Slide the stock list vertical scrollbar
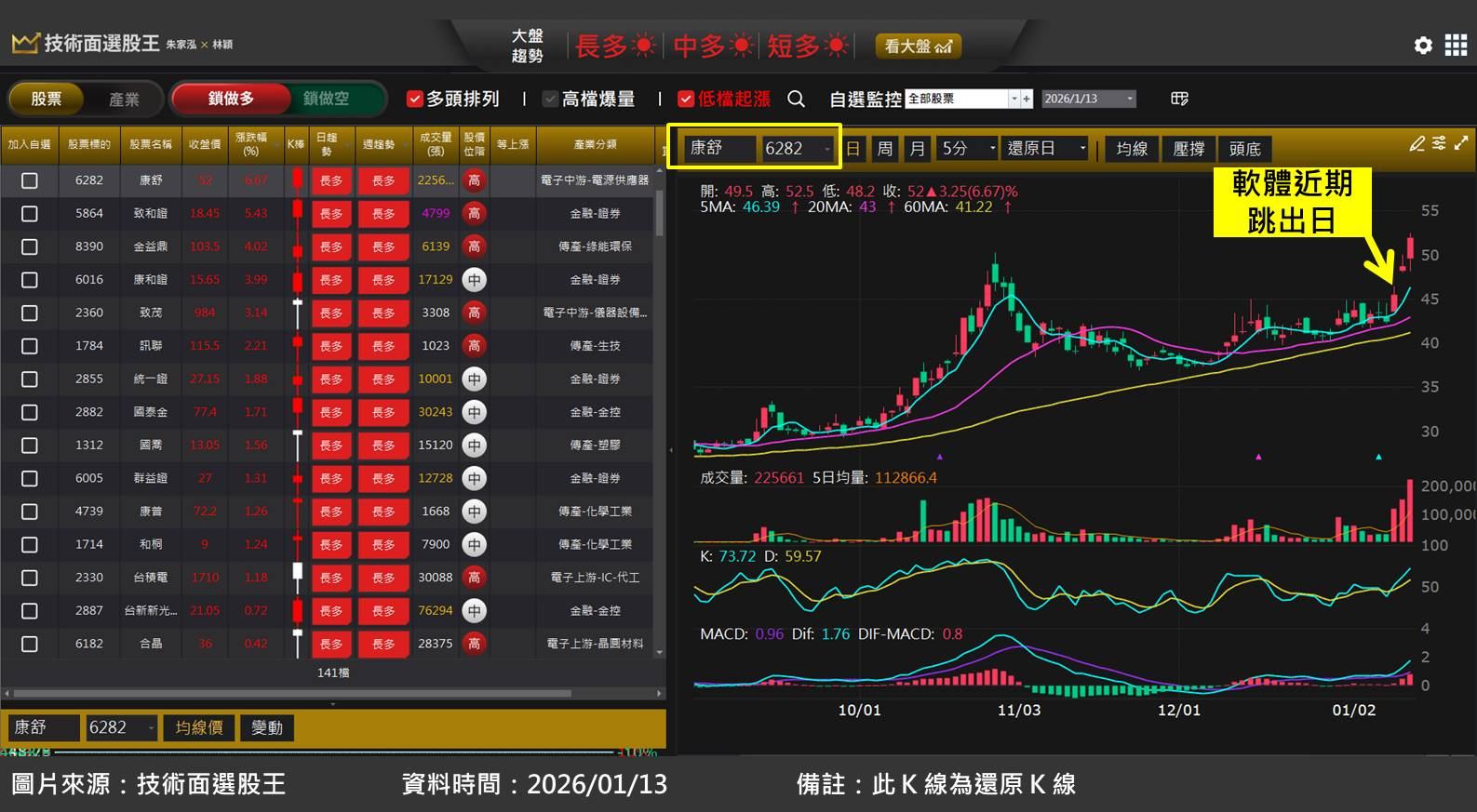 coord(660,214)
